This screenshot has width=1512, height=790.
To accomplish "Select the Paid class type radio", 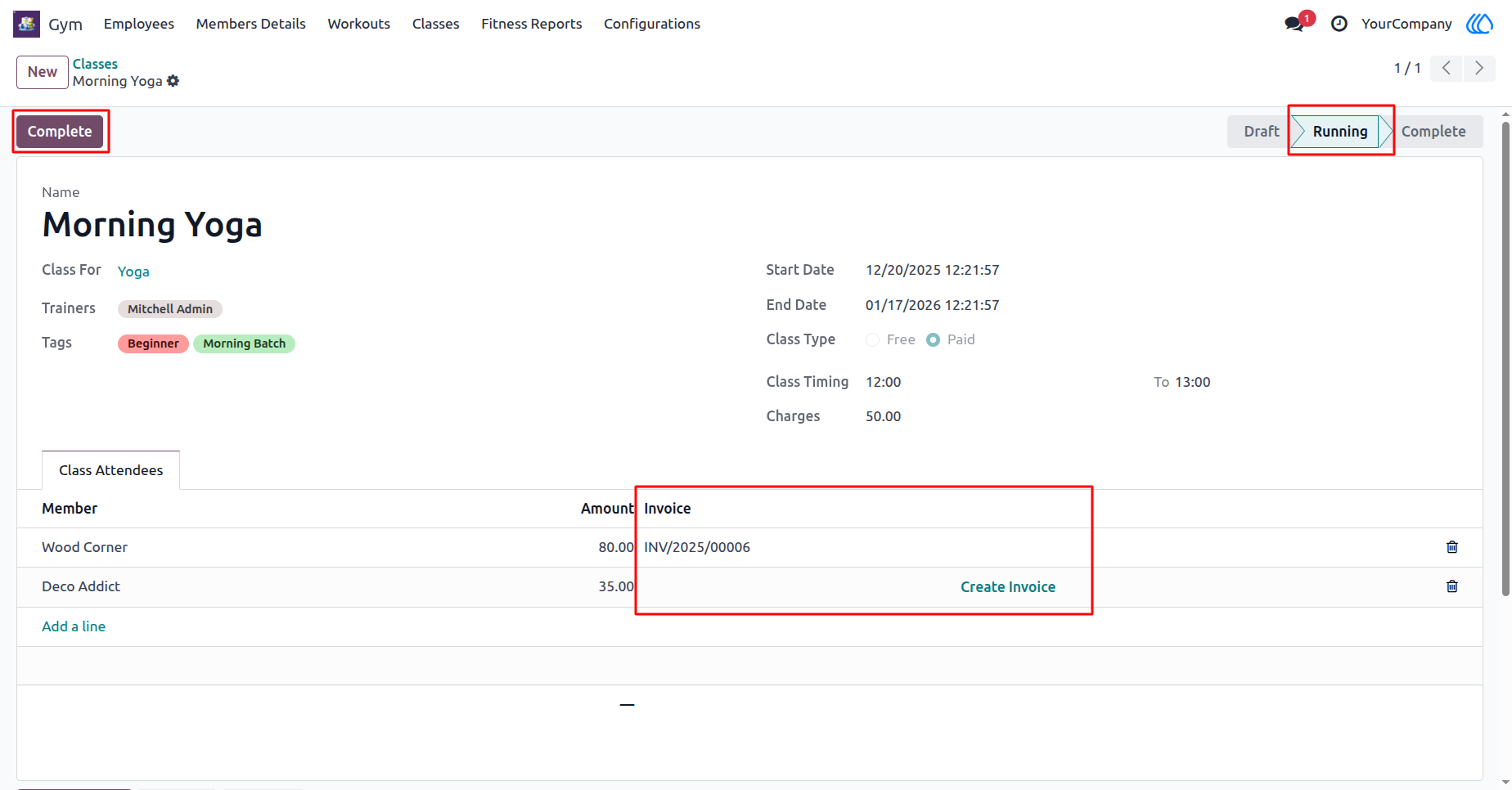I will tap(934, 339).
